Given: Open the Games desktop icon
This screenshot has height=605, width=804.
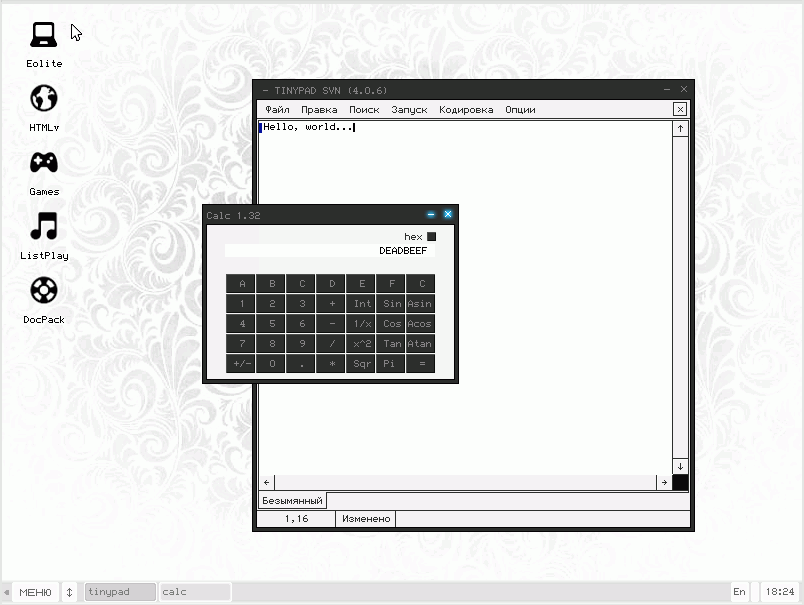Looking at the screenshot, I should click(x=43, y=163).
